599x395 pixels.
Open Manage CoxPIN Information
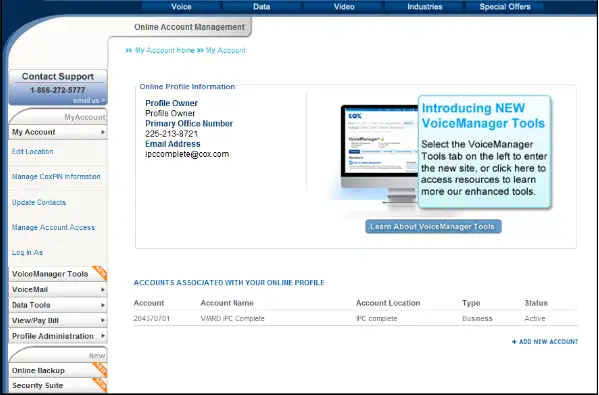tap(56, 176)
